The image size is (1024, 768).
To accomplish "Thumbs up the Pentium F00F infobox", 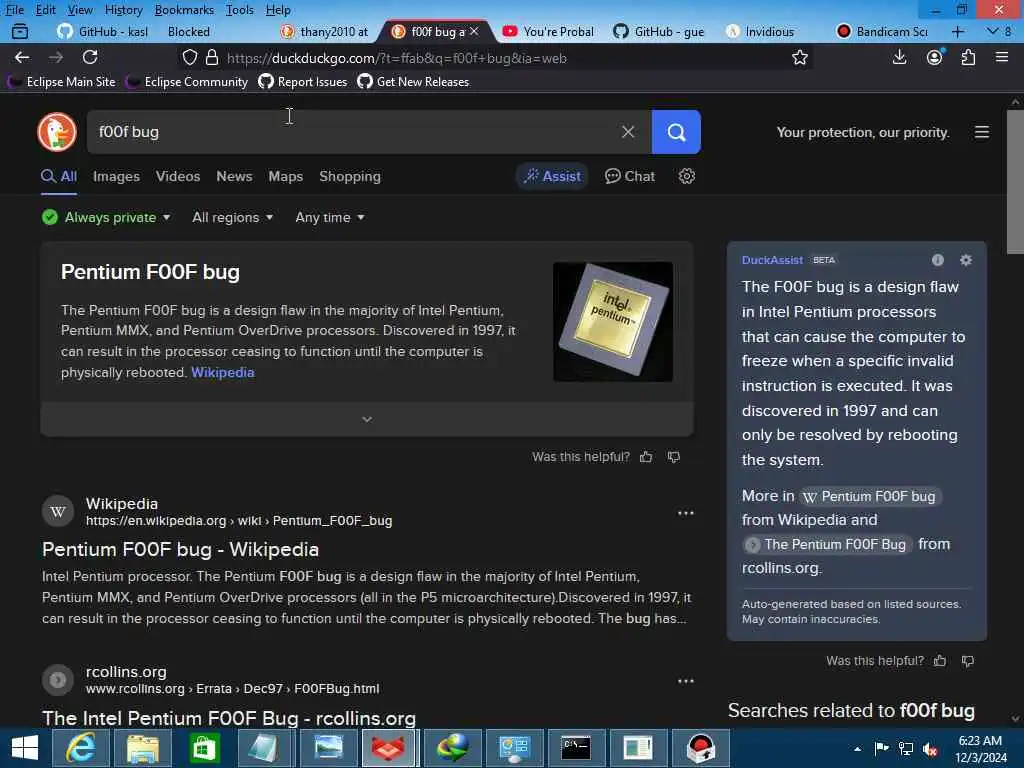I will (646, 456).
